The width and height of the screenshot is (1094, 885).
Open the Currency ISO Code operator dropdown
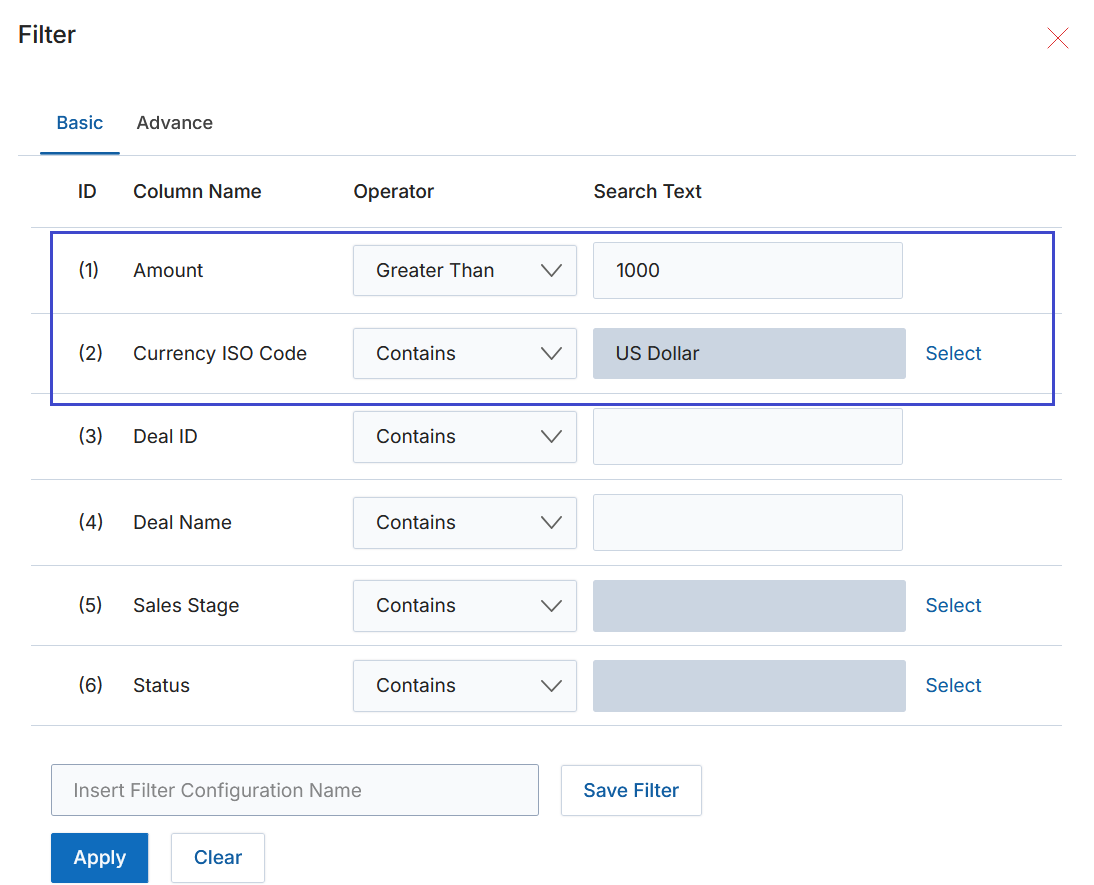(465, 353)
